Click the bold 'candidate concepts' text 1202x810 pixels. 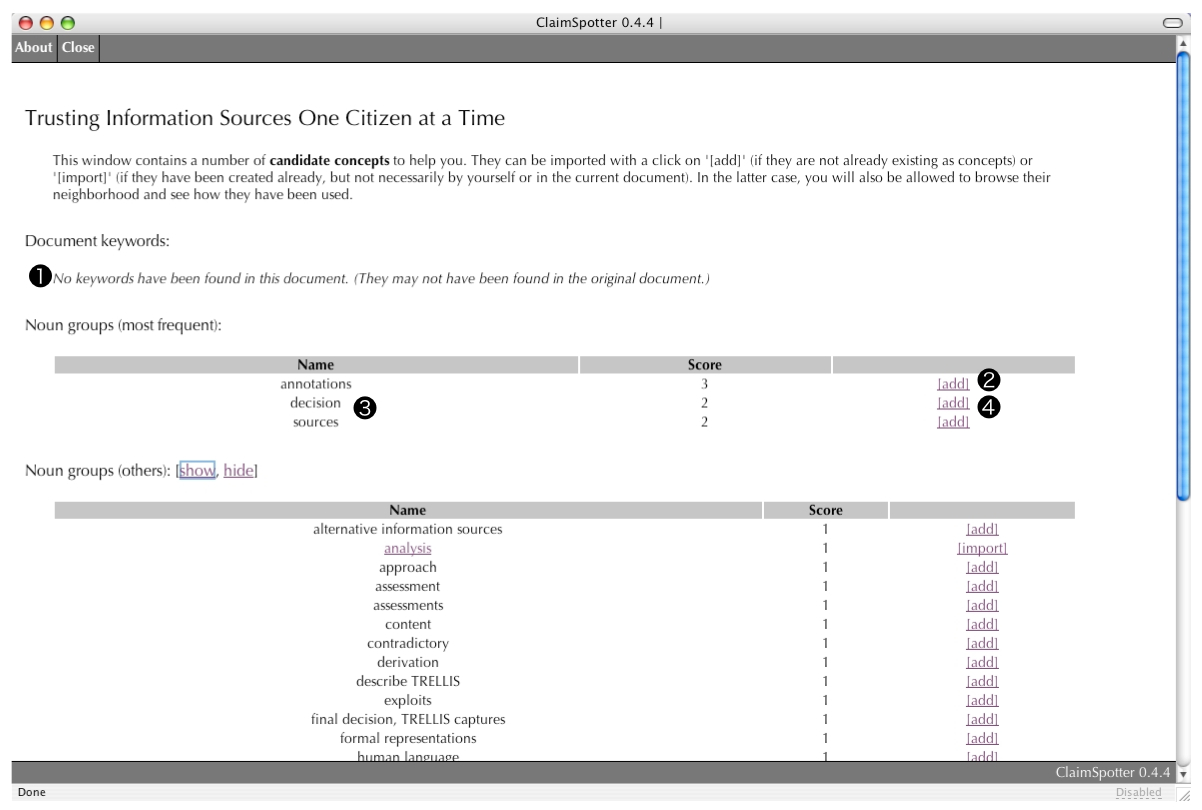[x=329, y=159]
